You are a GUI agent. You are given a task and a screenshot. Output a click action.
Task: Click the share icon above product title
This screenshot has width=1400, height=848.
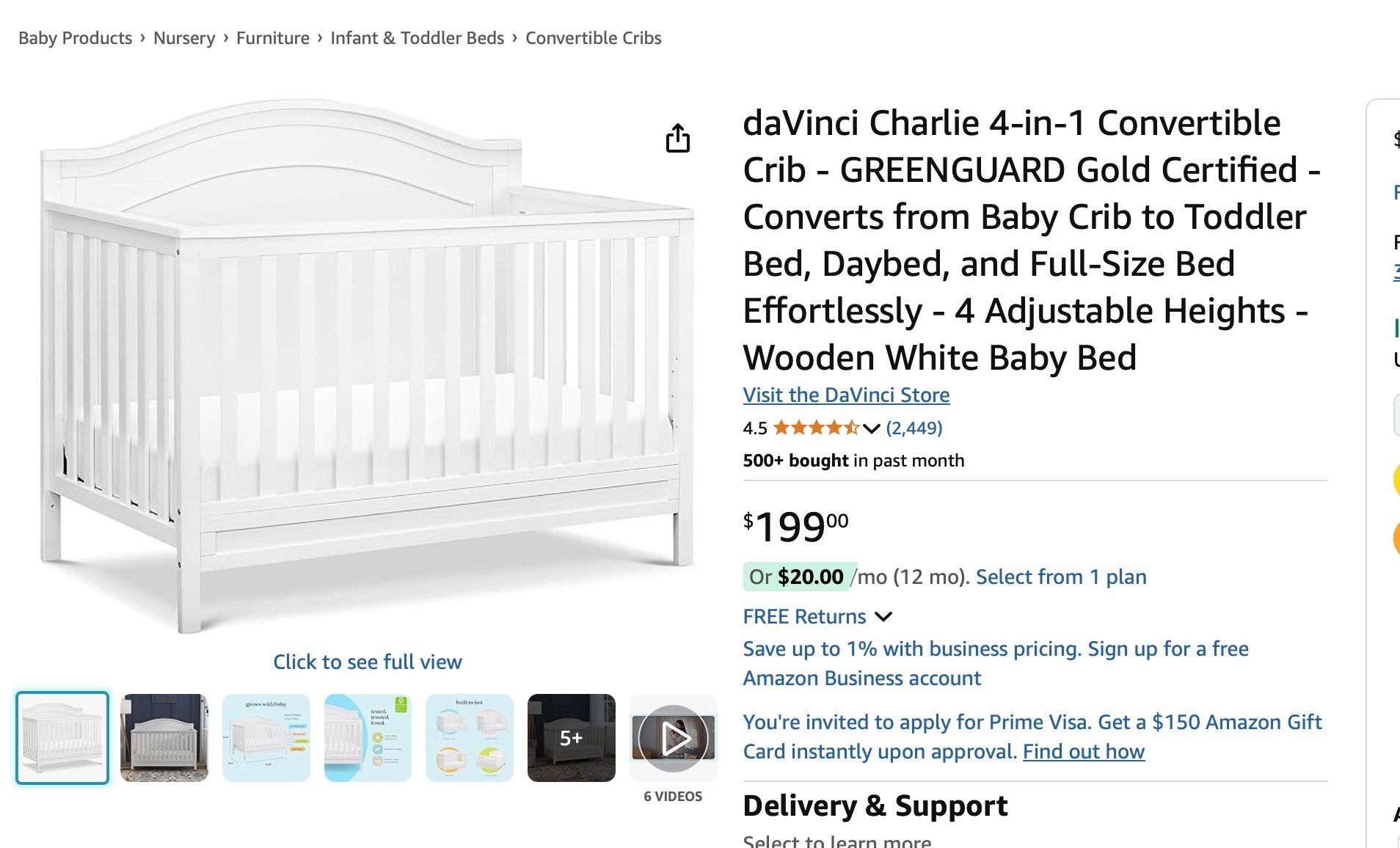tap(678, 139)
